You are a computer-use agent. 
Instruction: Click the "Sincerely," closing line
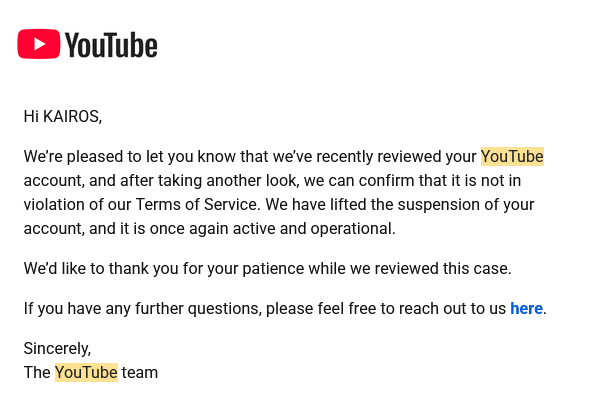pyautogui.click(x=57, y=348)
